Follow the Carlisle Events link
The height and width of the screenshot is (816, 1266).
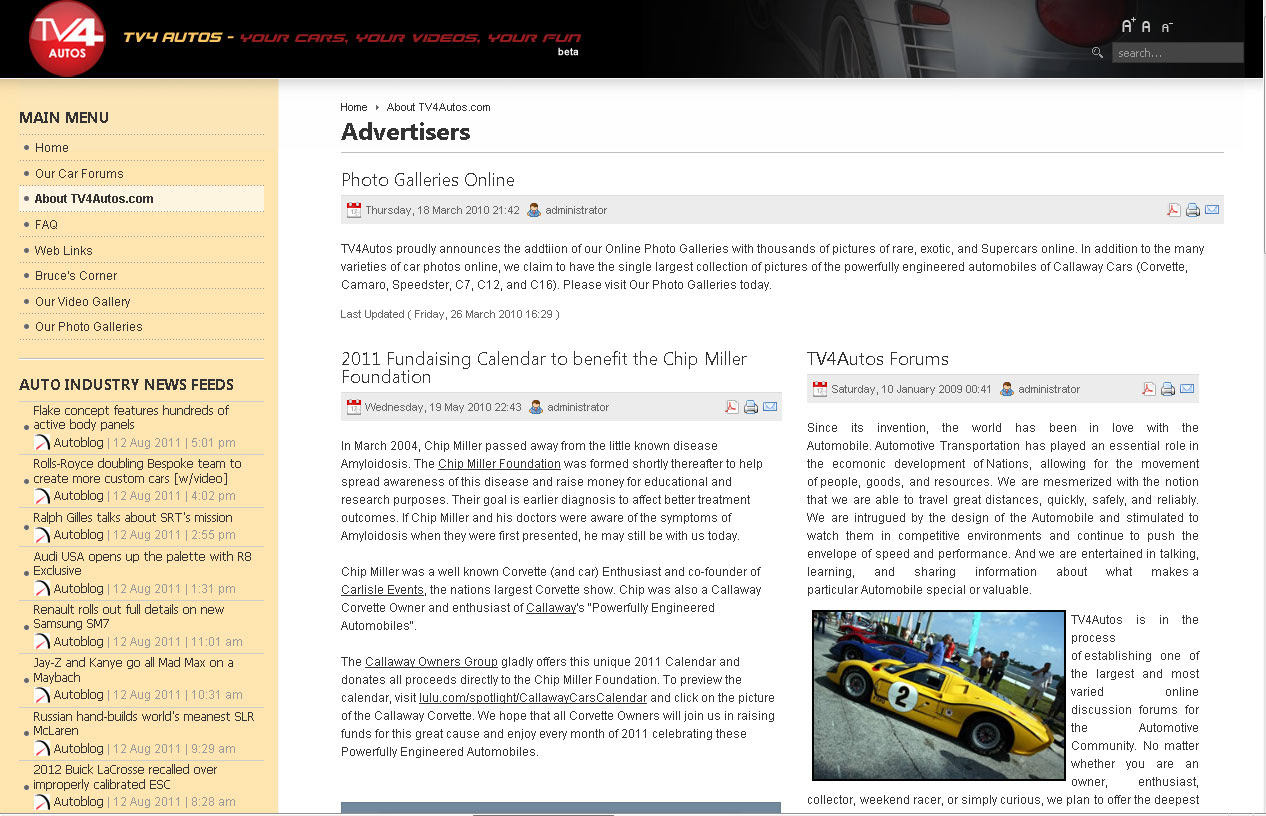(x=382, y=590)
